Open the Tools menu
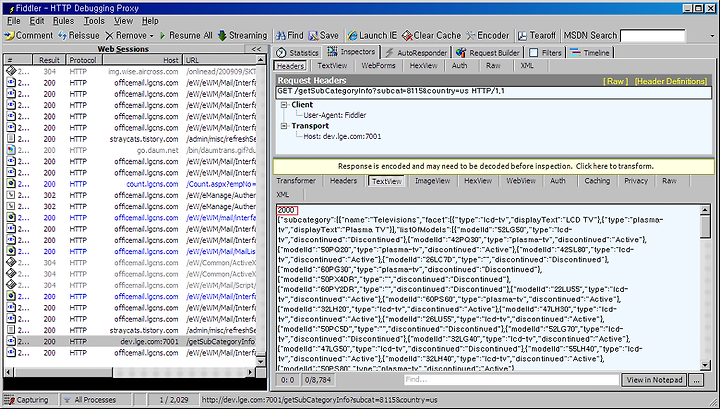720x409 pixels. coord(94,21)
